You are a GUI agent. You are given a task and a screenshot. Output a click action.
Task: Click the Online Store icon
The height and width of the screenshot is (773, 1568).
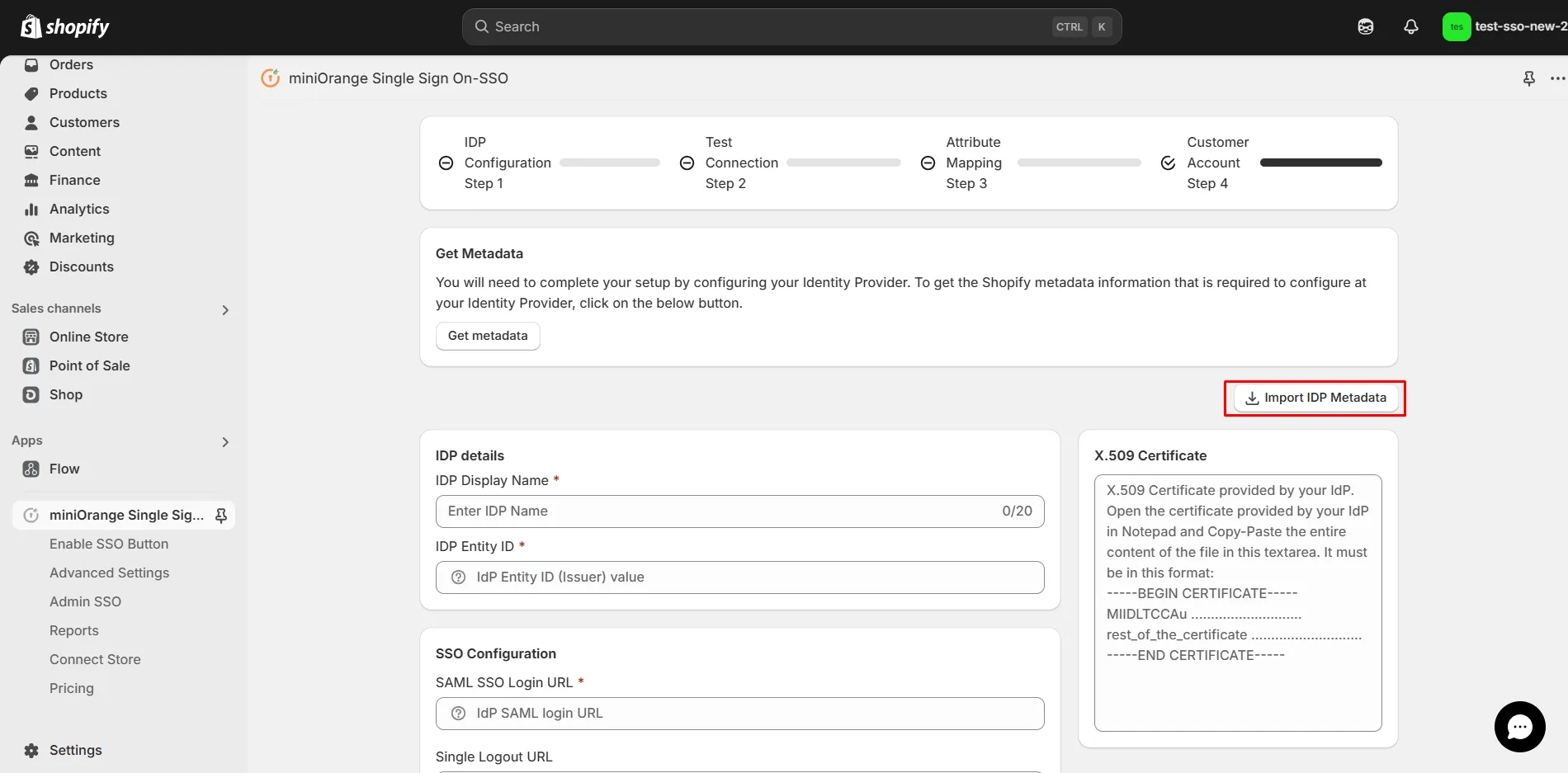[31, 337]
